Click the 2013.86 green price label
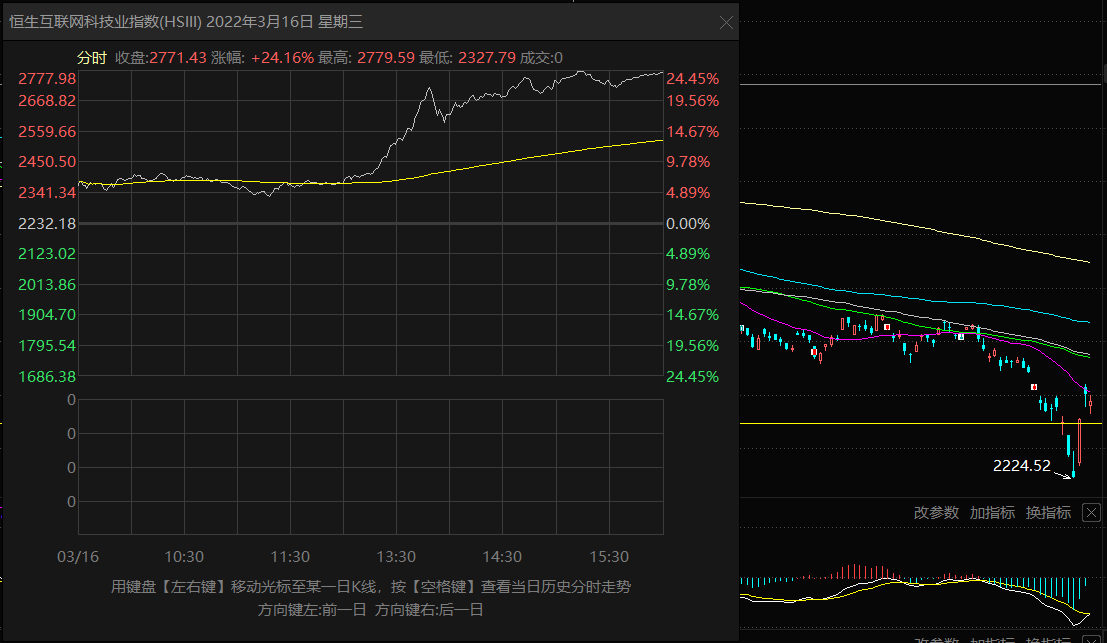 point(47,285)
